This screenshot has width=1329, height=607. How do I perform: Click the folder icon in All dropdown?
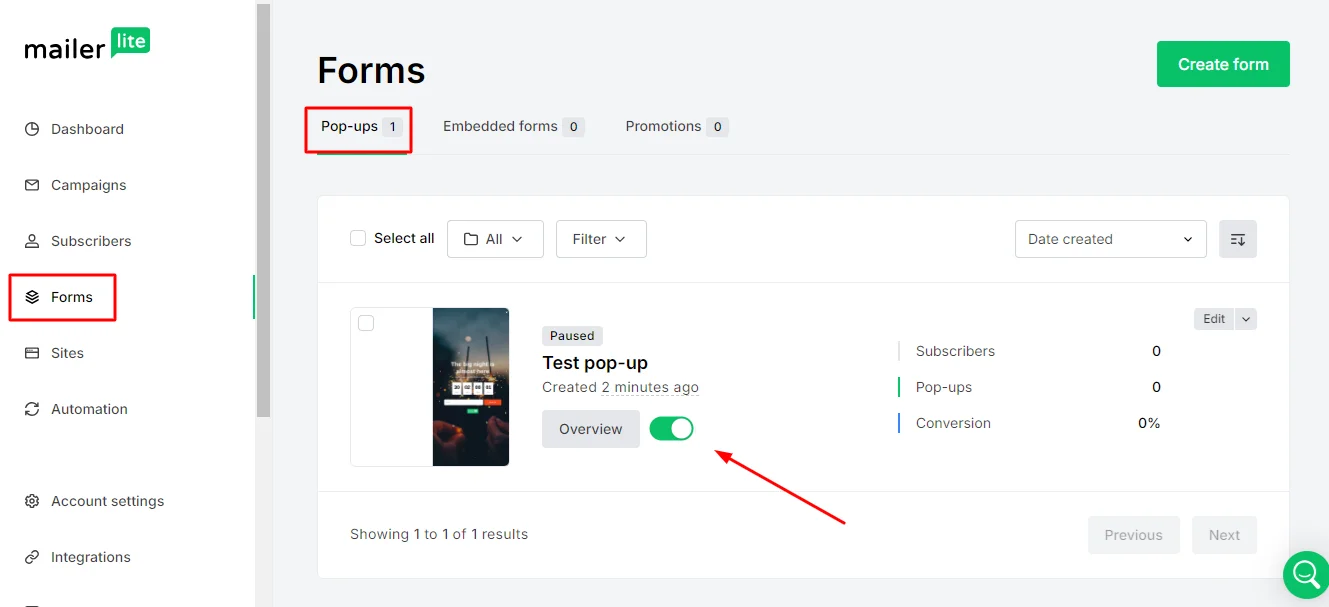coord(471,239)
